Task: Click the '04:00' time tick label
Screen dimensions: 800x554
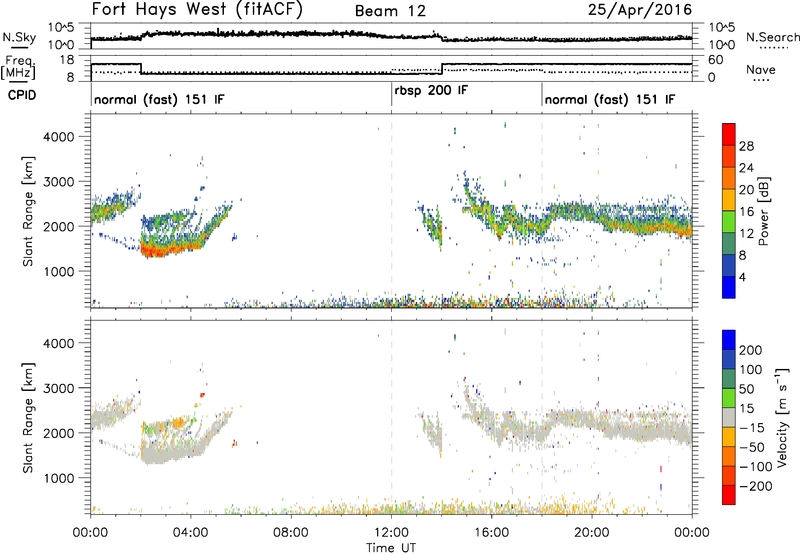Action: pyautogui.click(x=190, y=533)
